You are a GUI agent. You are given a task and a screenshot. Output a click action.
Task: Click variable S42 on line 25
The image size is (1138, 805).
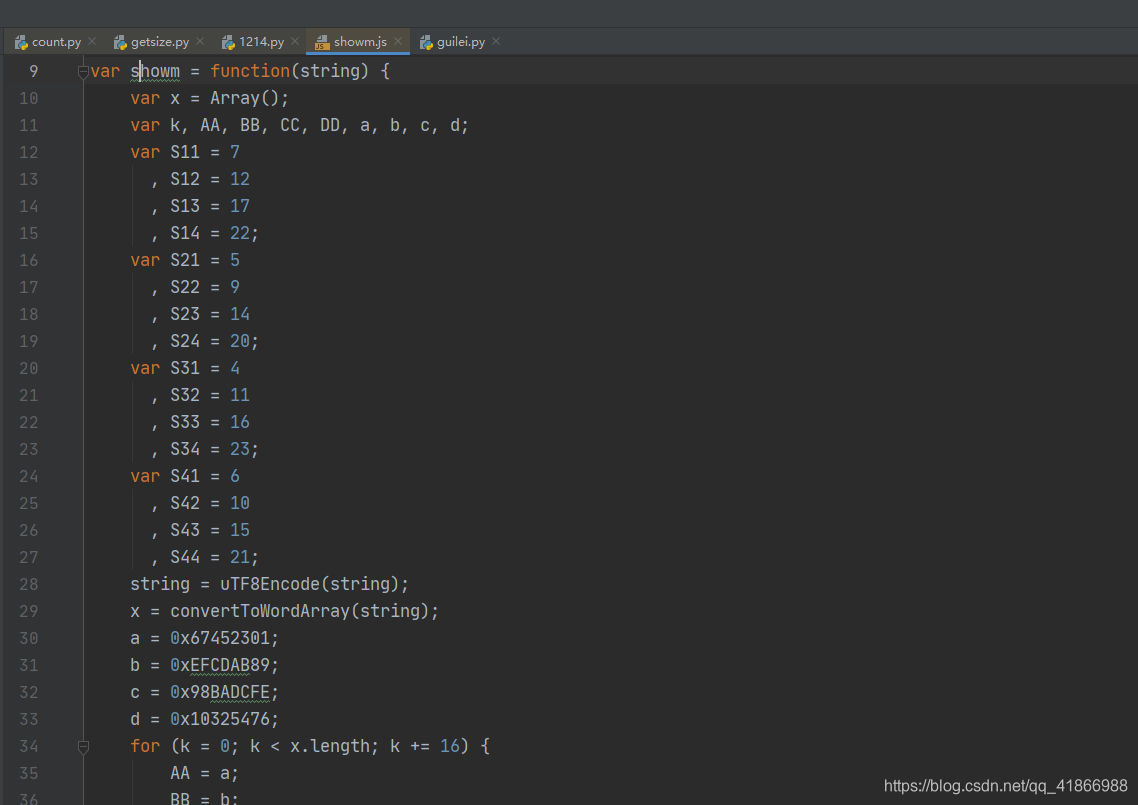point(185,503)
